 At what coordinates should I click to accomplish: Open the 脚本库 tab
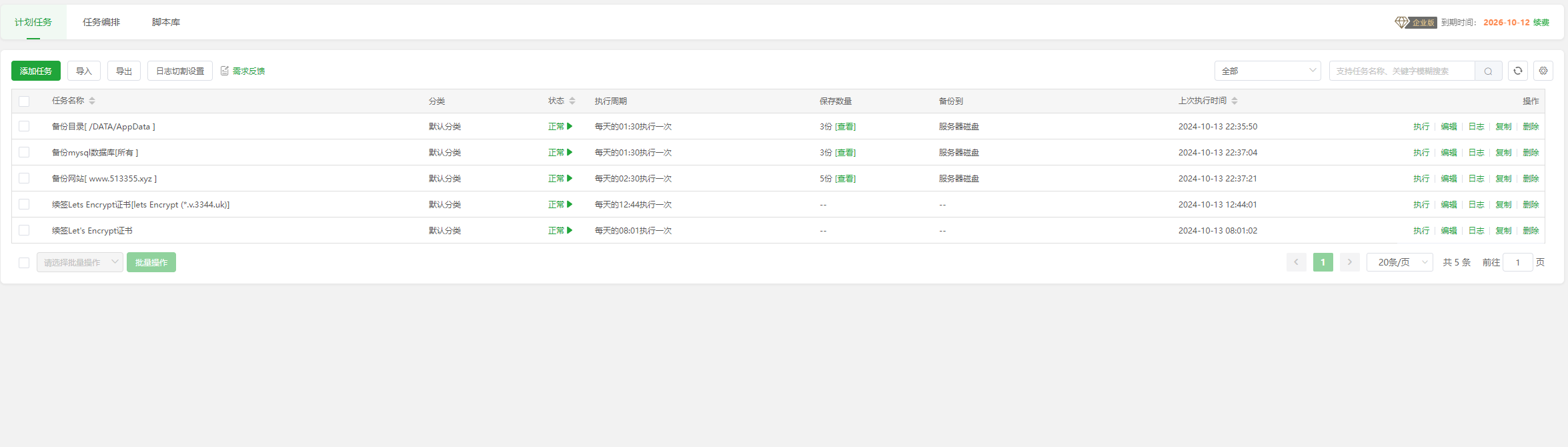(166, 22)
